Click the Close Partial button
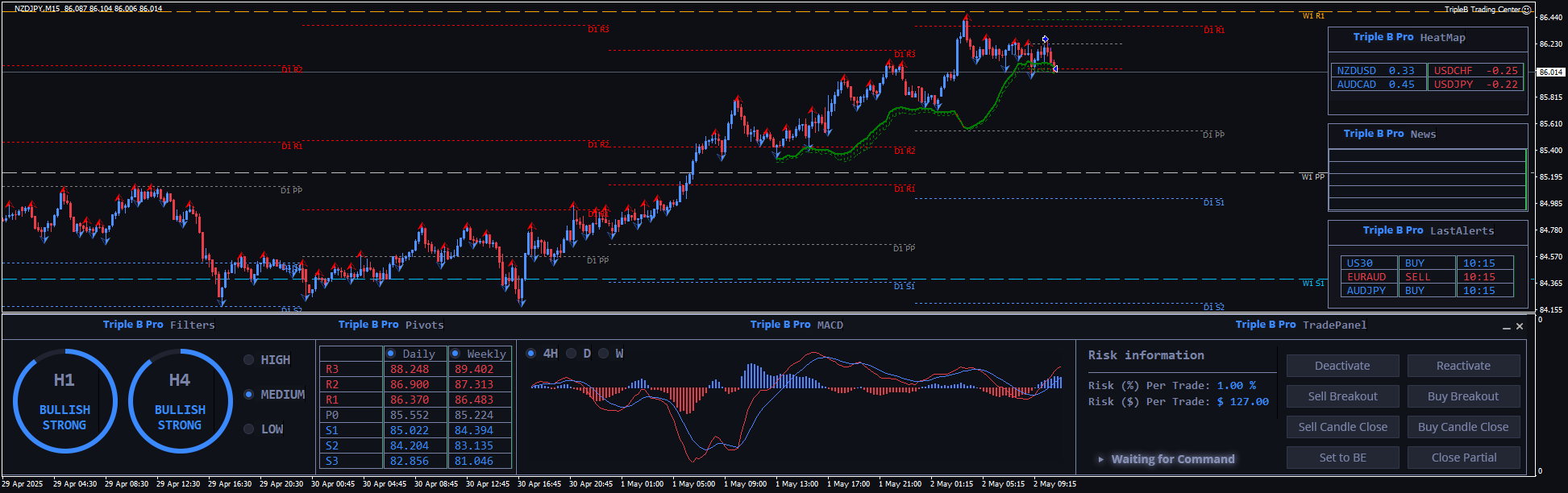 pos(1463,458)
